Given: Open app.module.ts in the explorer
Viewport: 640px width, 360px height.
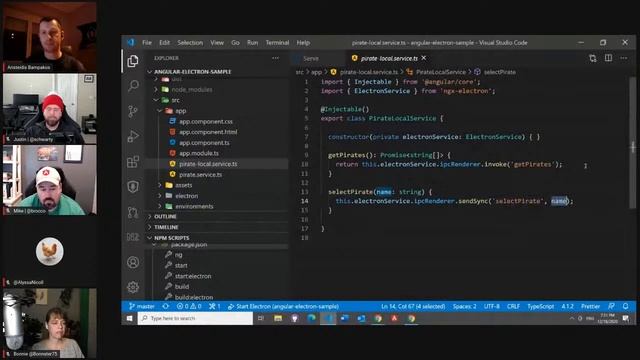Looking at the screenshot, I should [199, 153].
